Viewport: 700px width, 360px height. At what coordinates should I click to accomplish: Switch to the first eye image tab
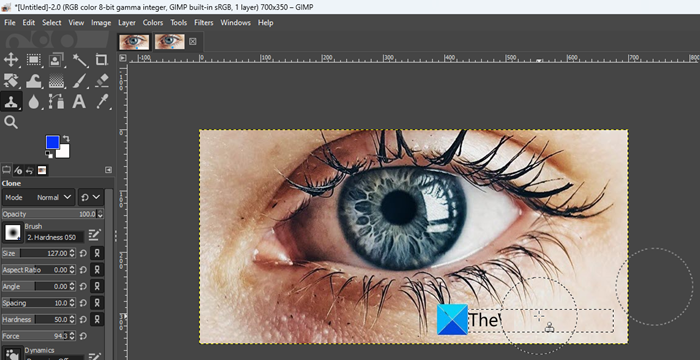[x=134, y=42]
